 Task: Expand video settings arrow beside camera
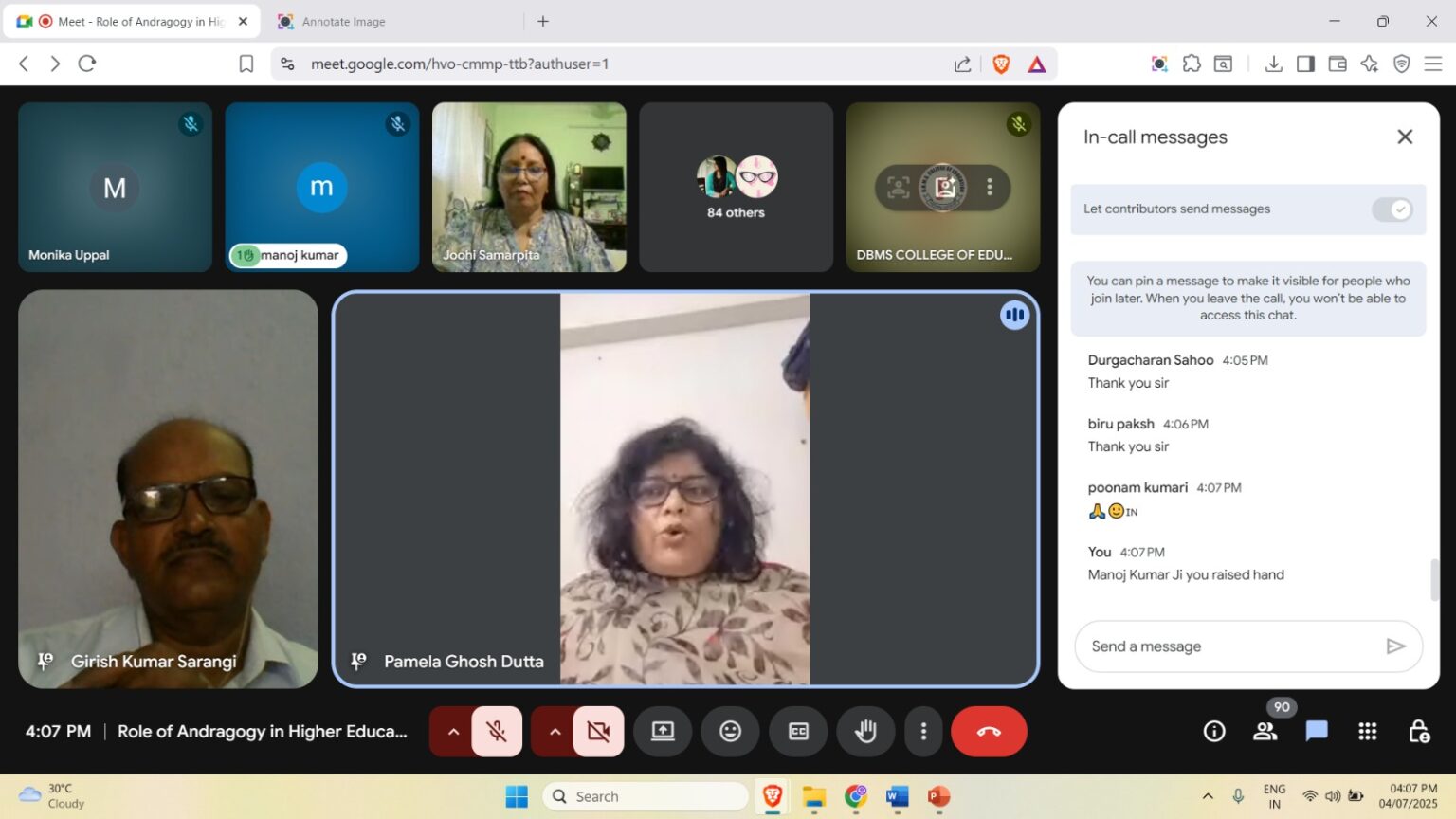pyautogui.click(x=555, y=732)
